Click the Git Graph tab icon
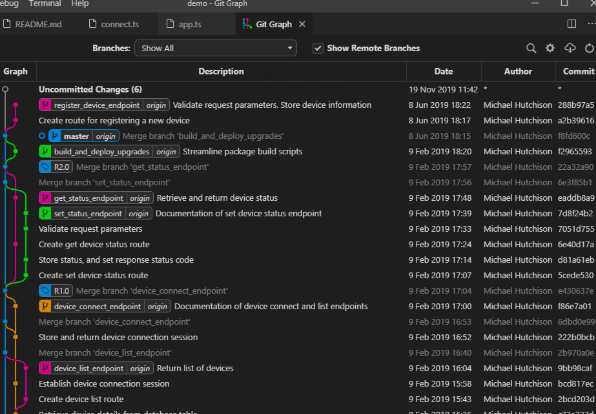596x414 pixels. [x=247, y=24]
